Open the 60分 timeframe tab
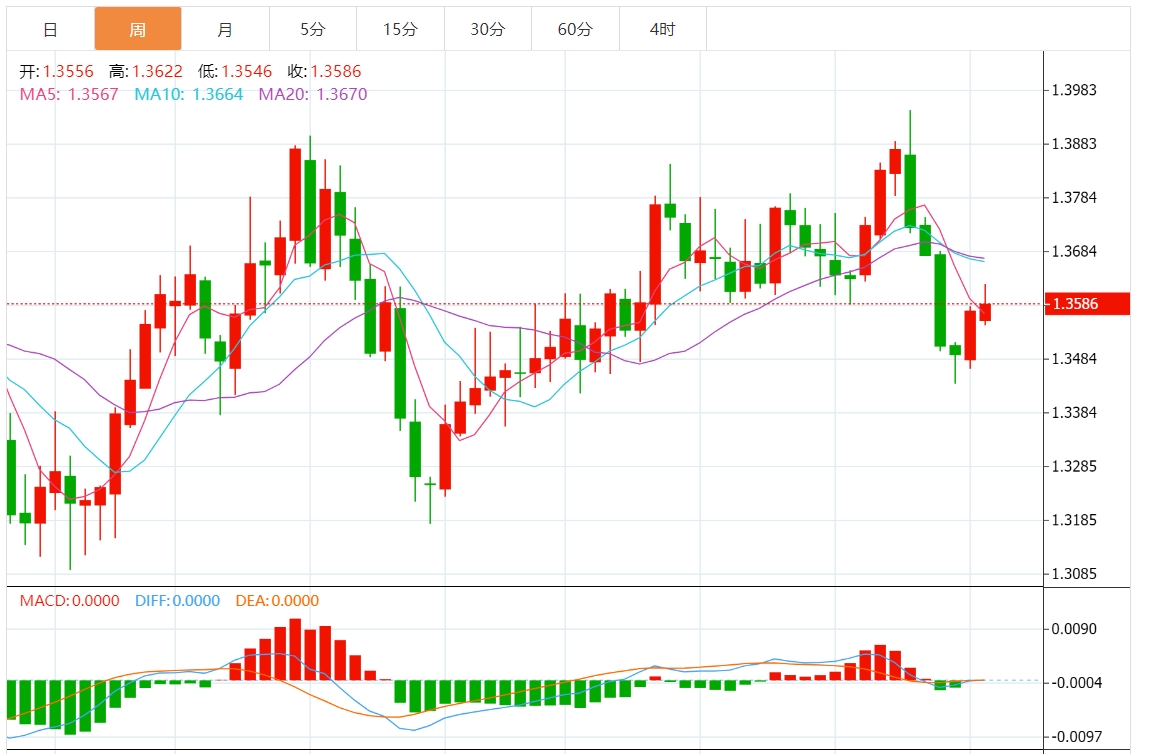Screen dimensions: 1150x754 tap(575, 29)
